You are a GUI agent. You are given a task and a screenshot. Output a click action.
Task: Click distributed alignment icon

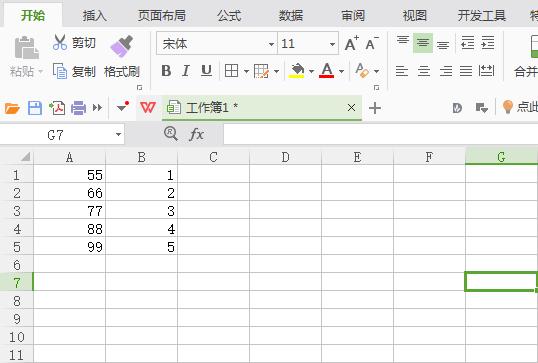[x=487, y=71]
